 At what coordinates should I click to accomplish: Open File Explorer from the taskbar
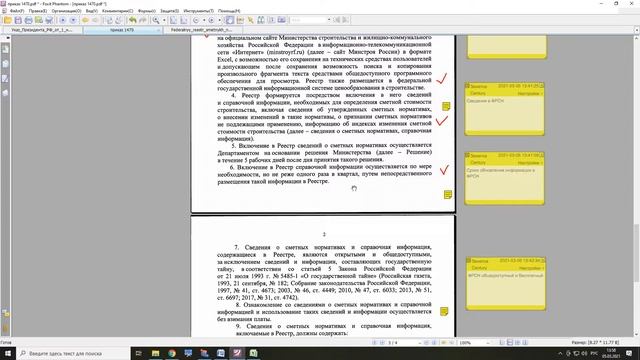156,353
